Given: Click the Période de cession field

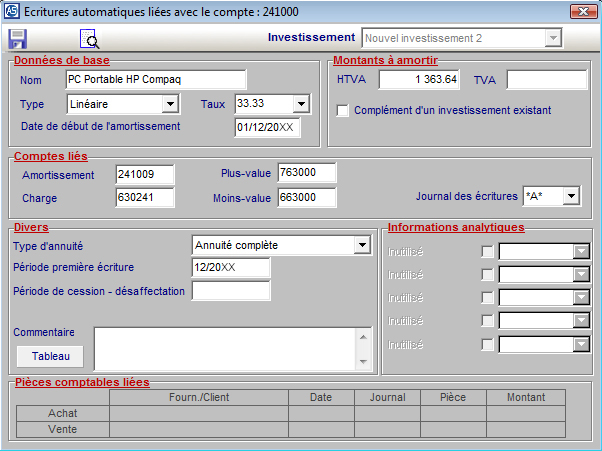Looking at the screenshot, I should (230, 291).
